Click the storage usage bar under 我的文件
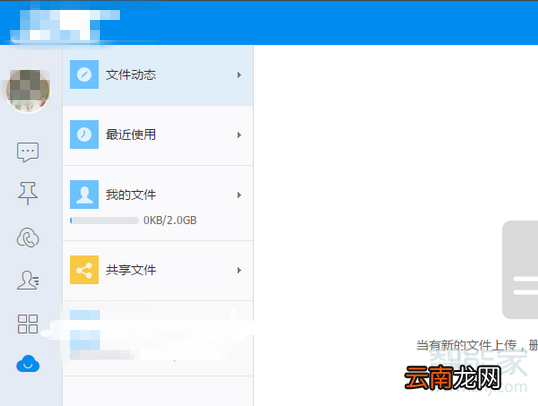 pyautogui.click(x=104, y=220)
